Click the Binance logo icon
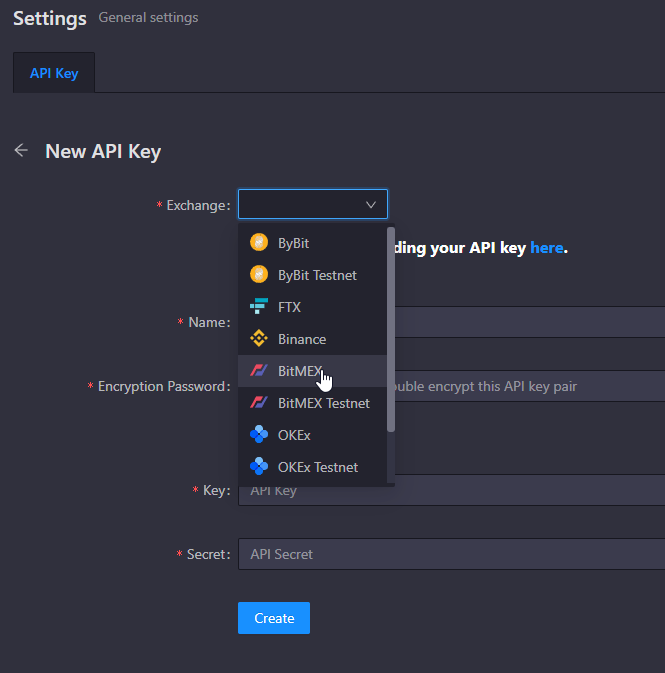Viewport: 665px width, 673px height. (x=259, y=339)
